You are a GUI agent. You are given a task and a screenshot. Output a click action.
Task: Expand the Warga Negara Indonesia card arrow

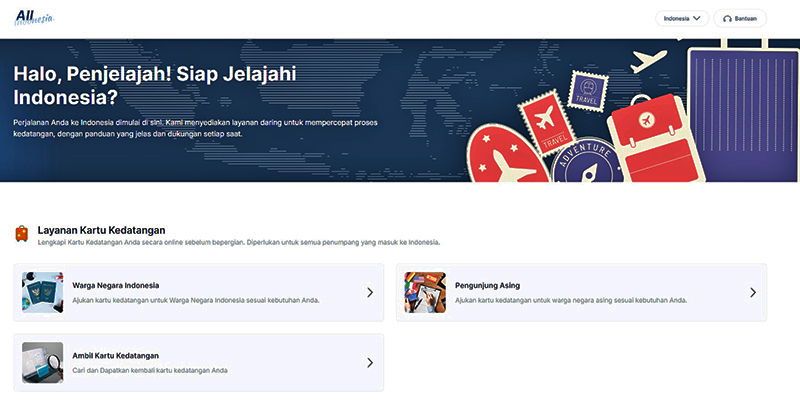[x=369, y=292]
